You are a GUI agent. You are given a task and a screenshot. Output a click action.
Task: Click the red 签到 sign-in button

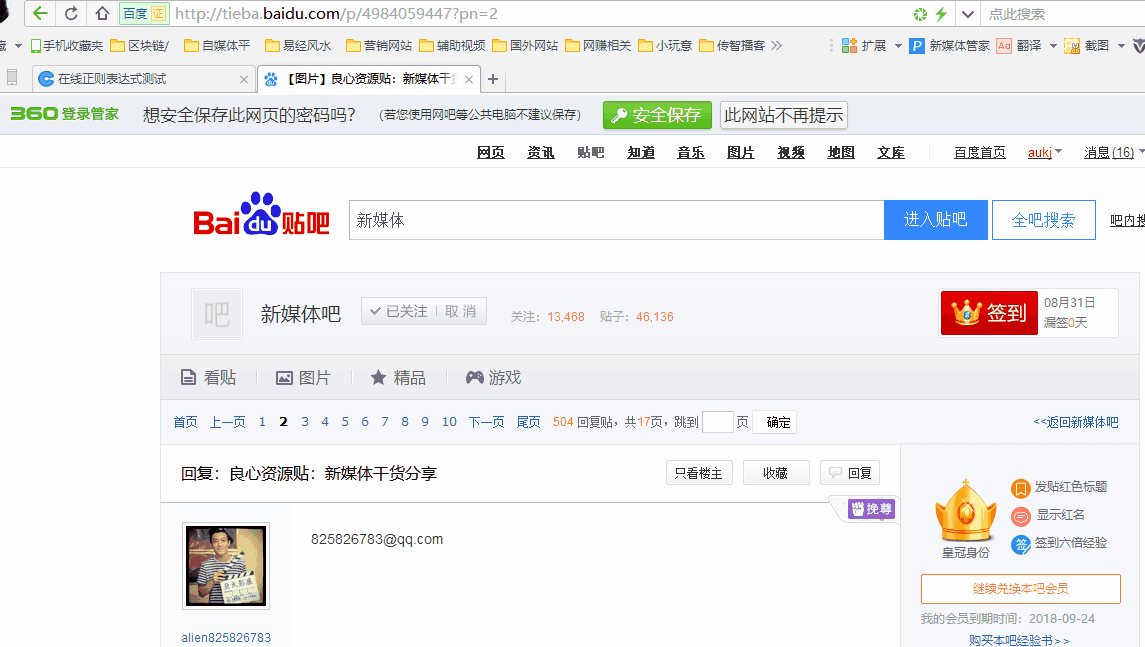point(989,313)
